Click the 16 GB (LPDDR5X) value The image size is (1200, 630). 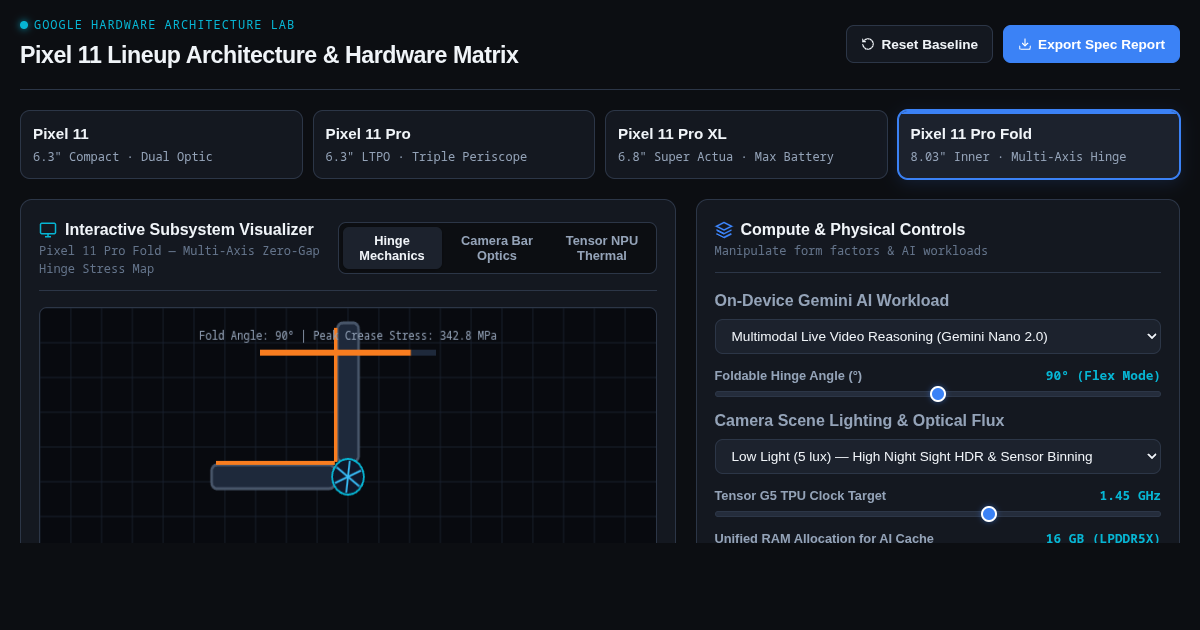[x=1103, y=538]
